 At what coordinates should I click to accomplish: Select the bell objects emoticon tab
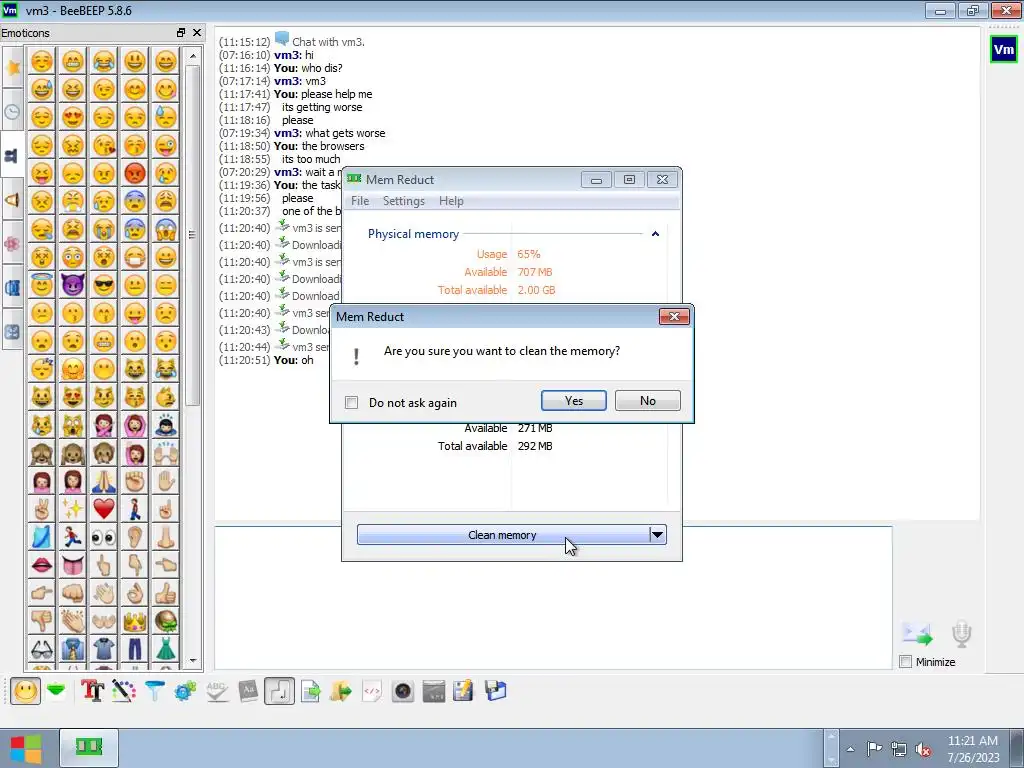pyautogui.click(x=12, y=200)
